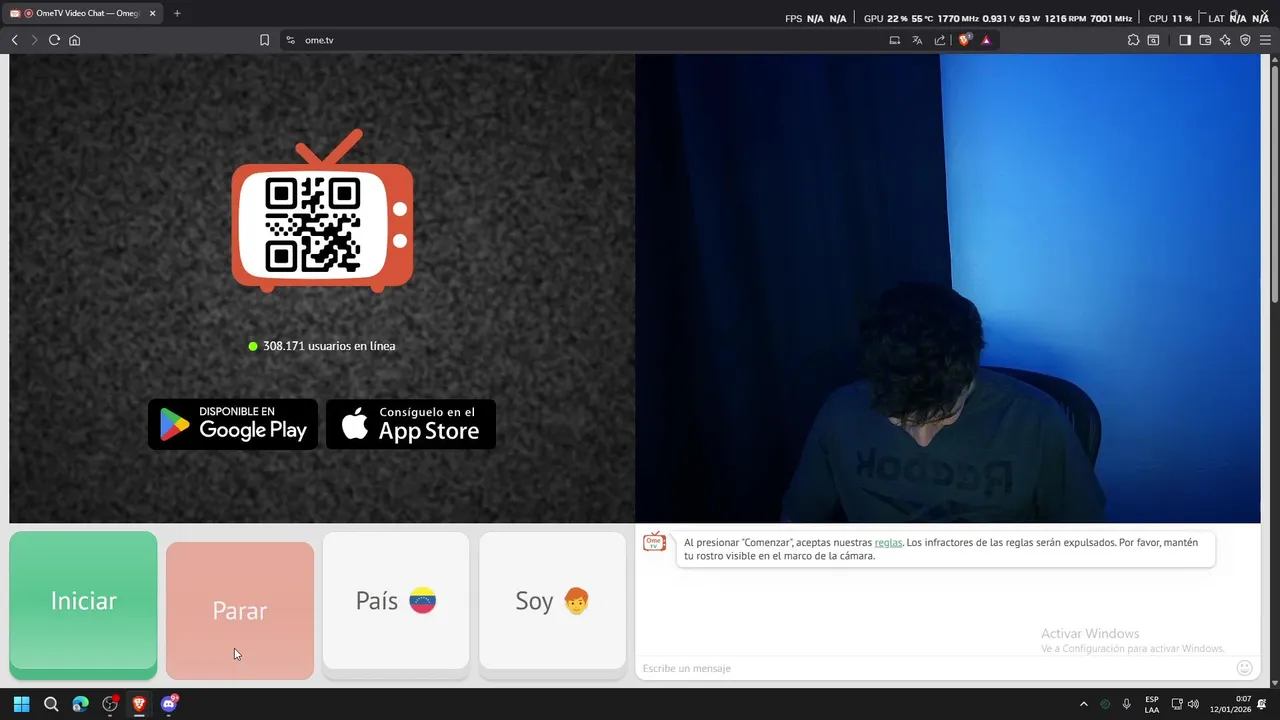Image resolution: width=1280 pixels, height=720 pixels.
Task: Open the ESP LAA language switcher
Action: 1152,704
